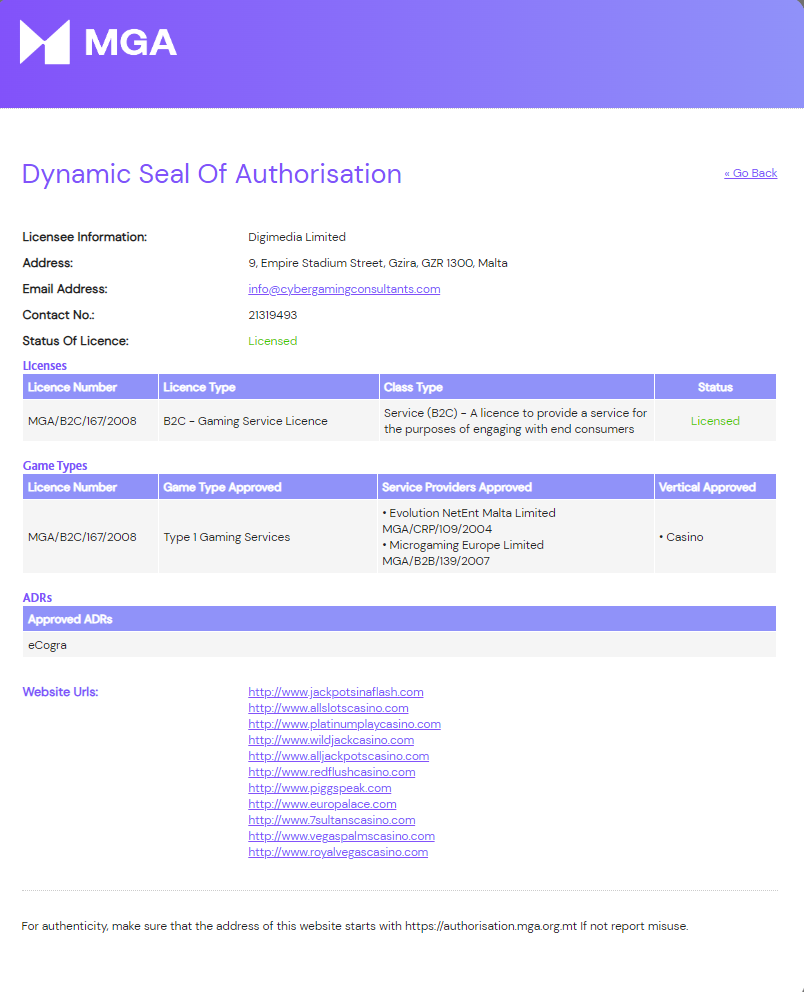Open the info@cybergamingconsultants.com email link
The height and width of the screenshot is (992, 804).
pyautogui.click(x=344, y=289)
